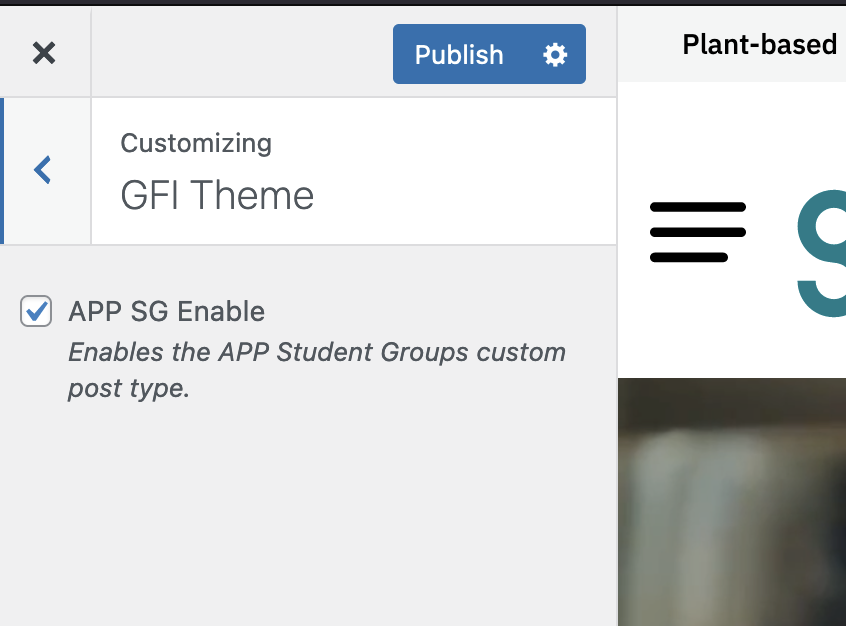Image resolution: width=846 pixels, height=626 pixels.
Task: Close the Customizer with the X icon
Action: click(44, 53)
